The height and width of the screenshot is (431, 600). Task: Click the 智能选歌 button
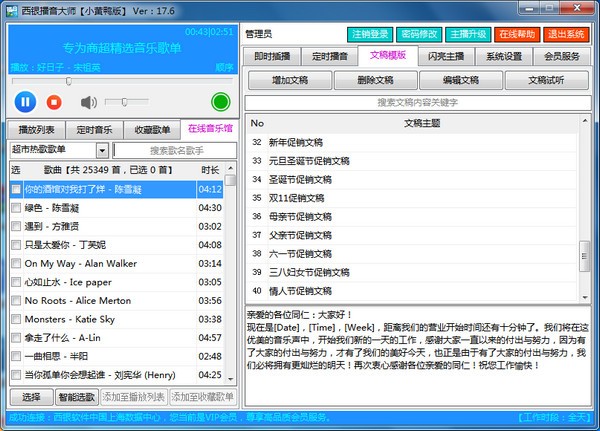pyautogui.click(x=77, y=397)
